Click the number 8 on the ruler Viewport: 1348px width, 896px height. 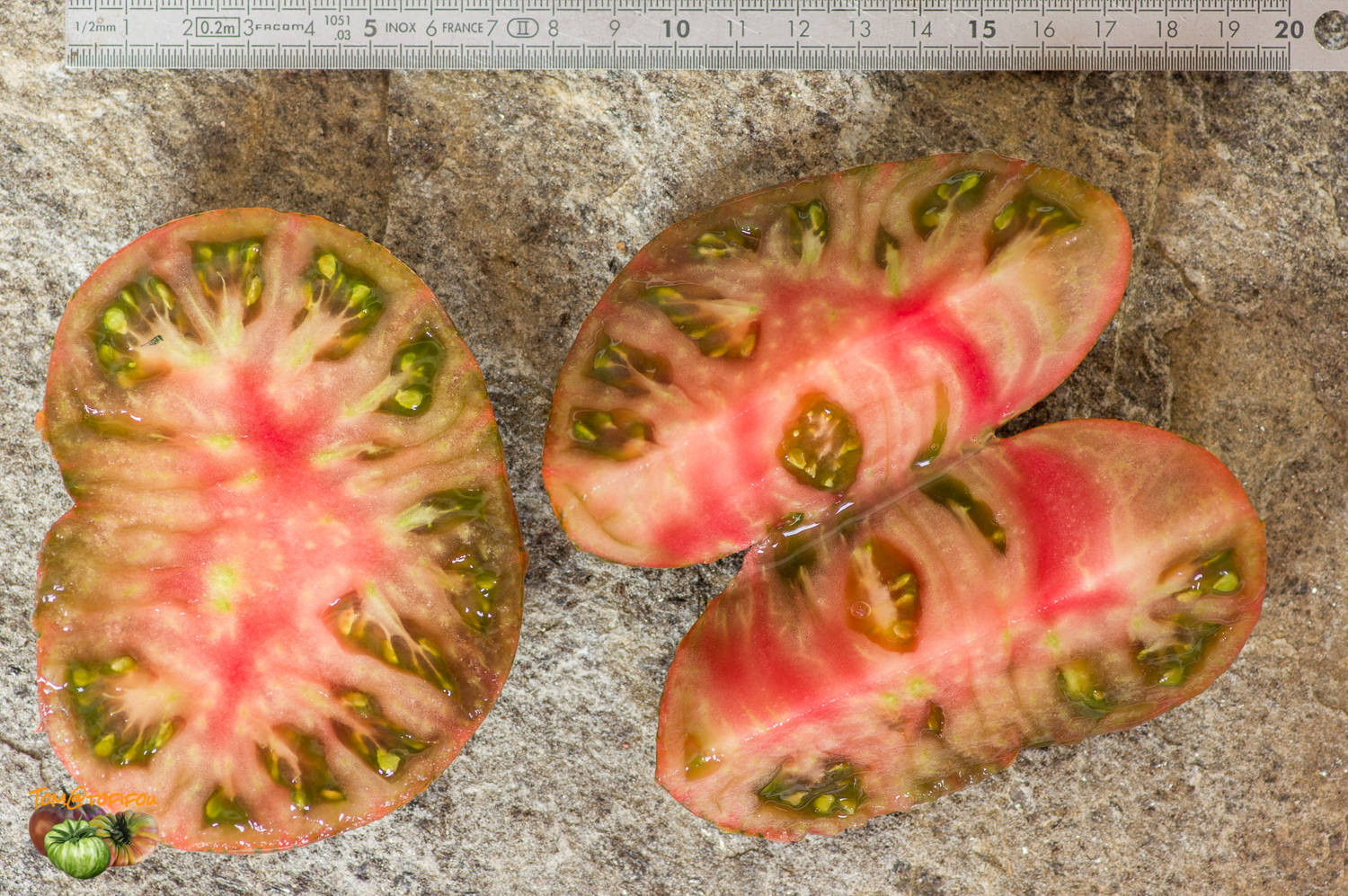tap(554, 29)
